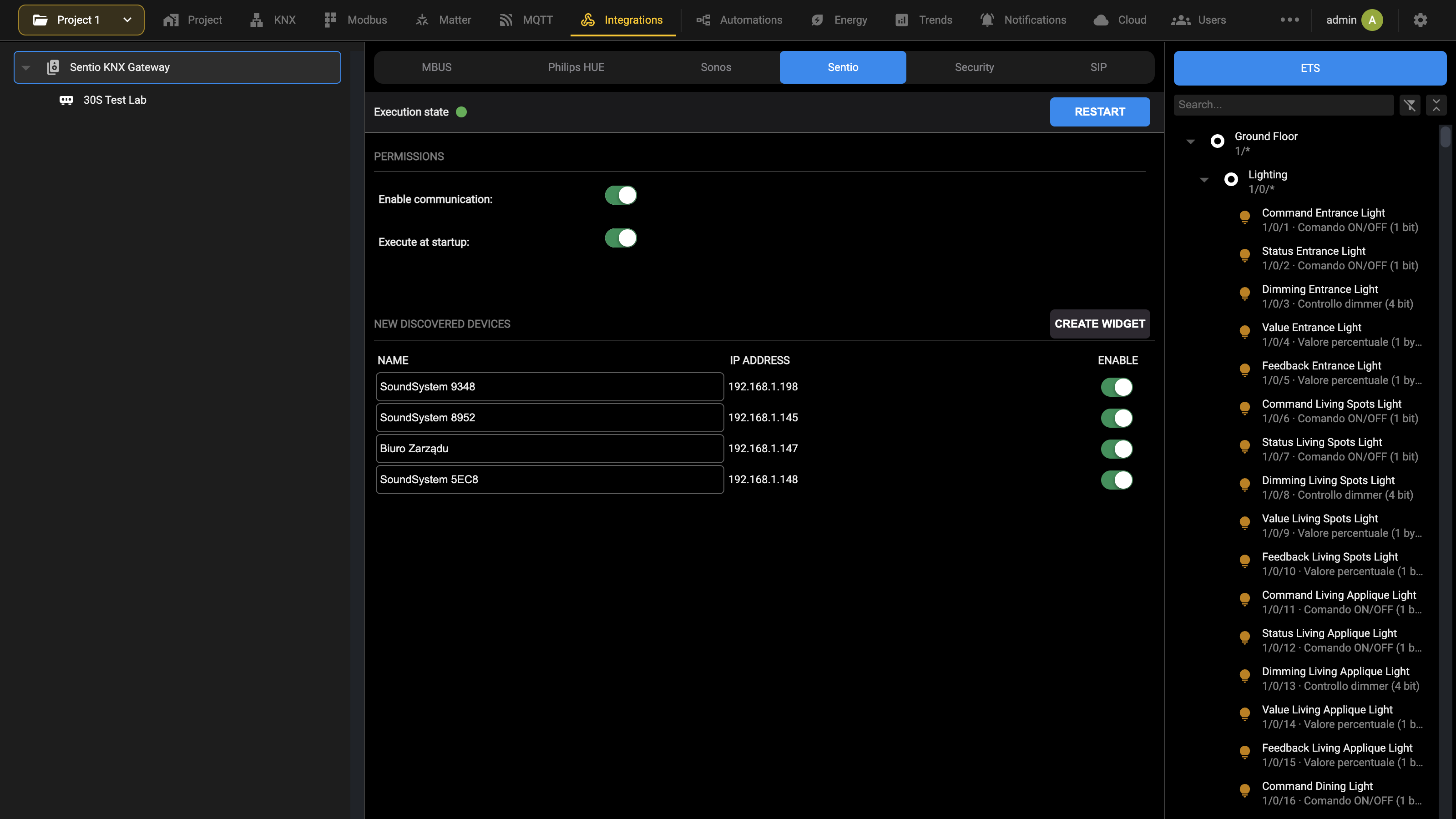The width and height of the screenshot is (1456, 819).
Task: Click admin avatar icon
Action: (1372, 20)
